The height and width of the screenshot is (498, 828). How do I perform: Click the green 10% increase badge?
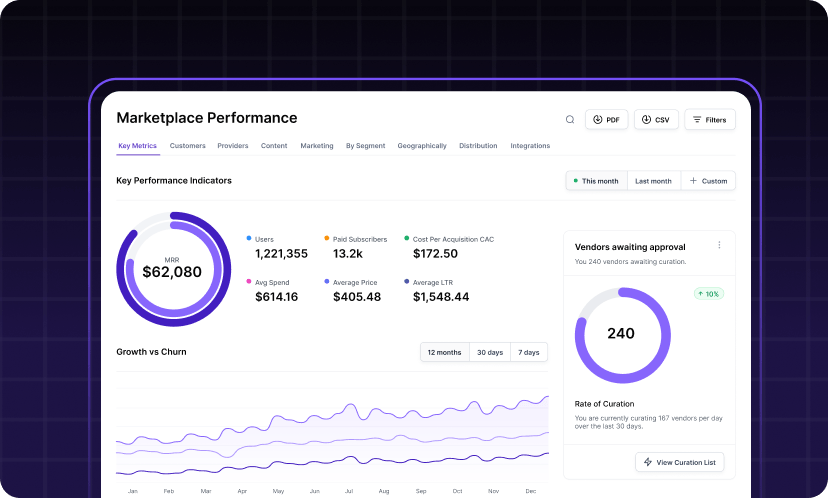pos(707,294)
